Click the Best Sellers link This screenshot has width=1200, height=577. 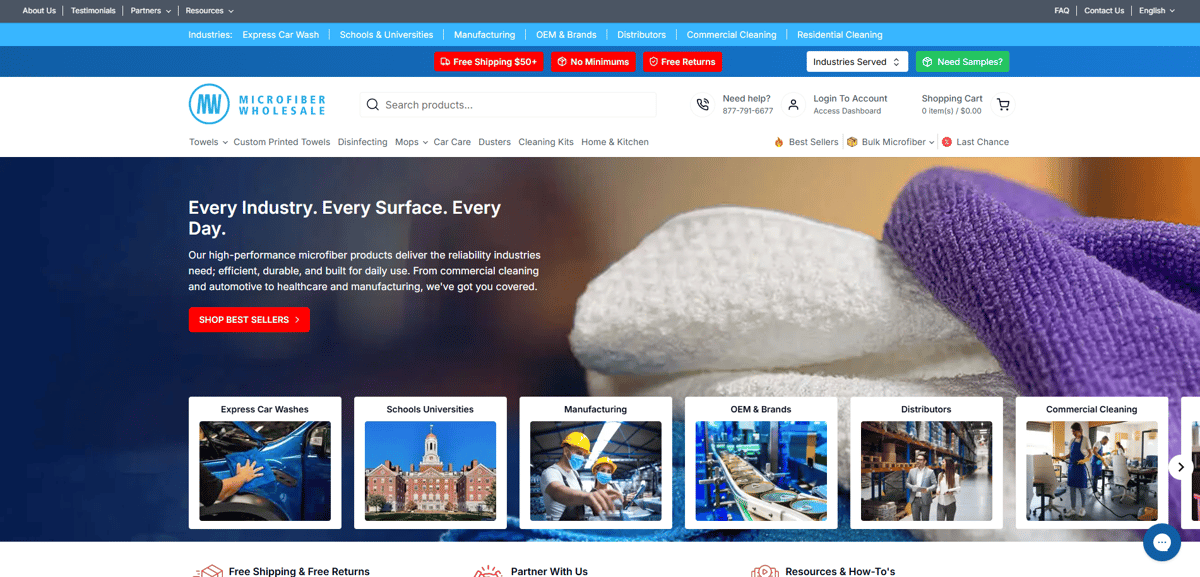814,142
